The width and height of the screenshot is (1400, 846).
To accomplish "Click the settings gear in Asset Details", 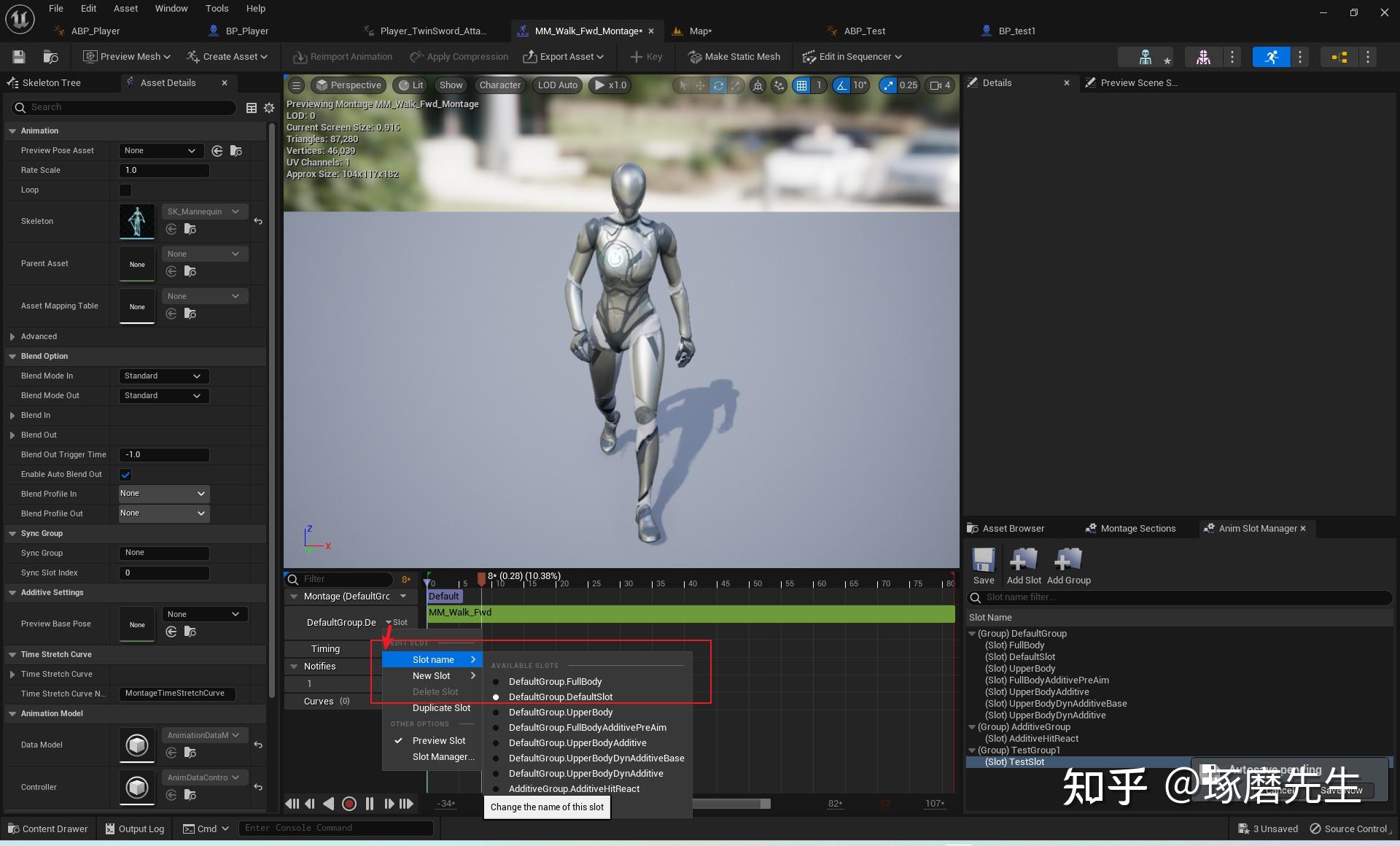I will [x=269, y=107].
